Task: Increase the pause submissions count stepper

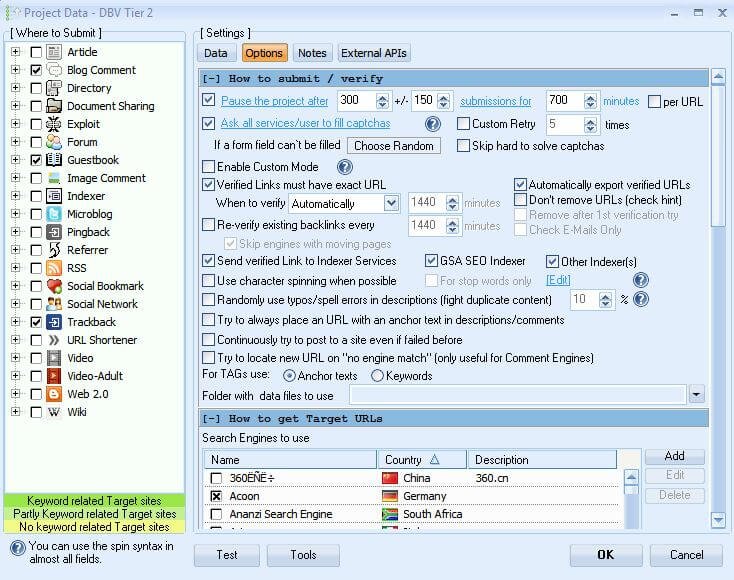Action: pos(383,96)
